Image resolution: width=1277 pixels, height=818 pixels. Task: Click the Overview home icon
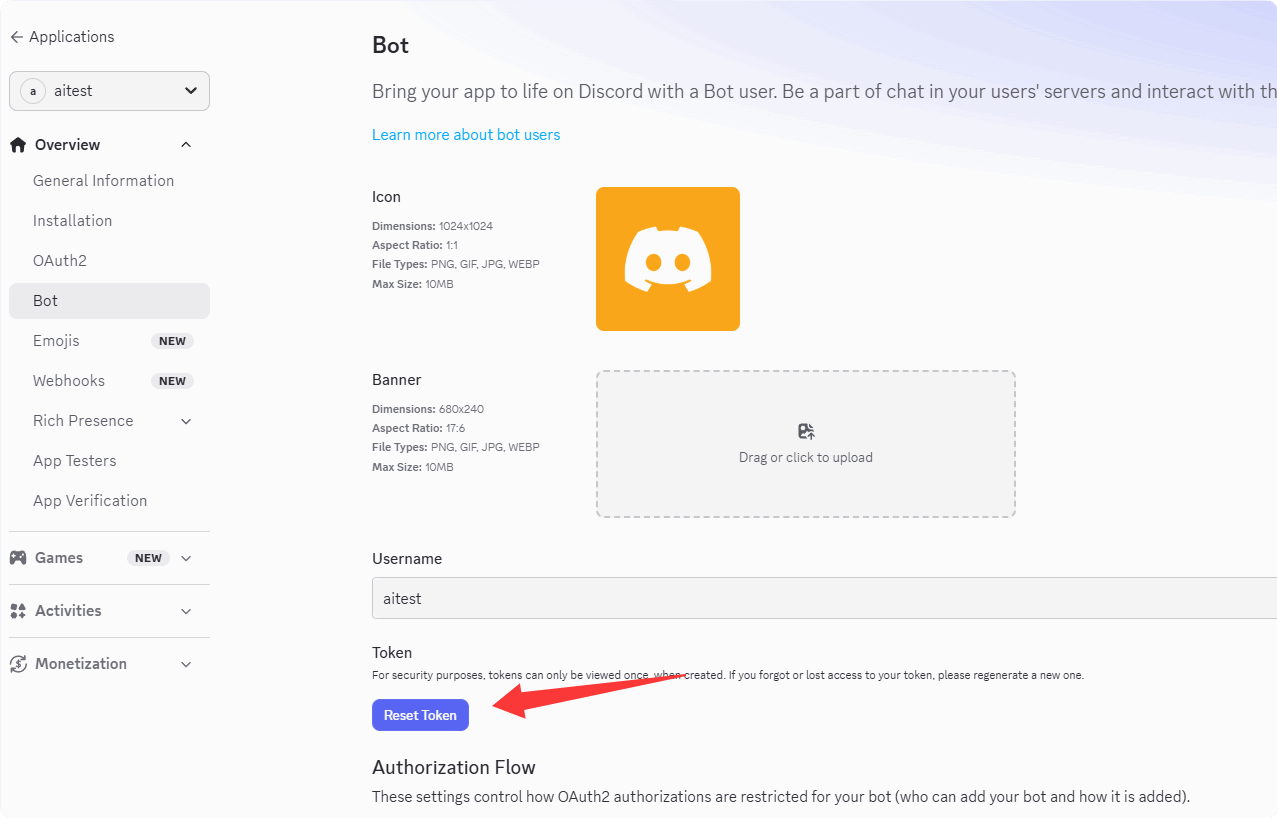(18, 145)
